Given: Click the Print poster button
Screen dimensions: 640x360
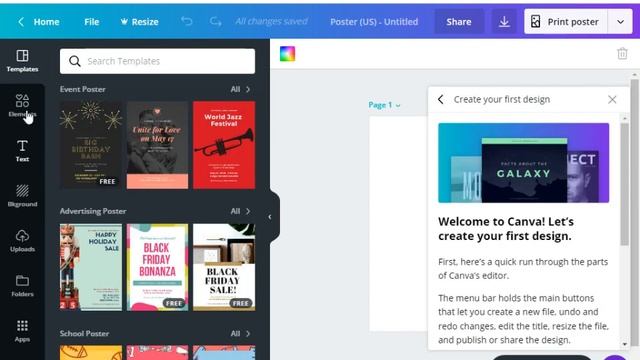Looking at the screenshot, I should tap(566, 22).
